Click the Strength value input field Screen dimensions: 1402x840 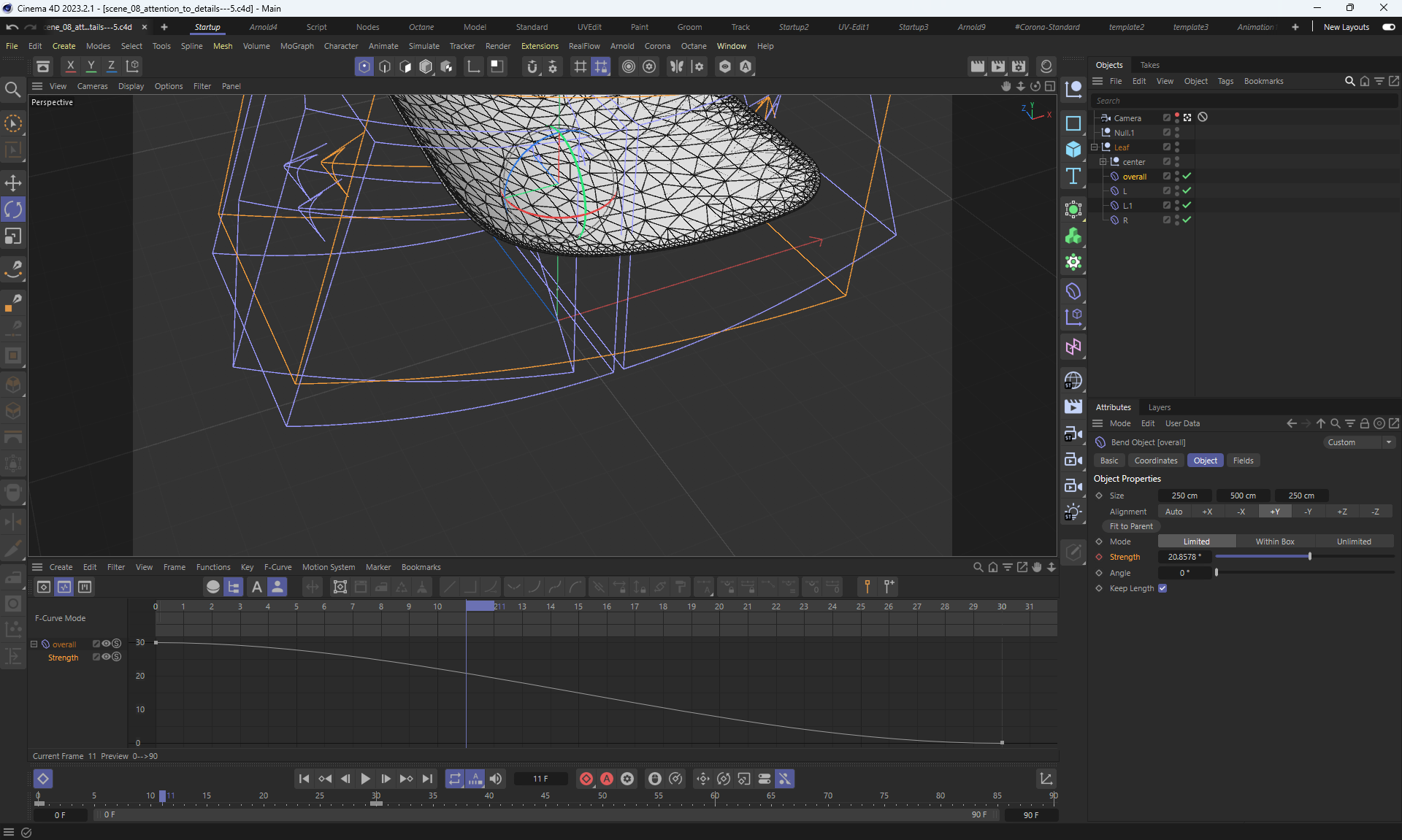1184,557
